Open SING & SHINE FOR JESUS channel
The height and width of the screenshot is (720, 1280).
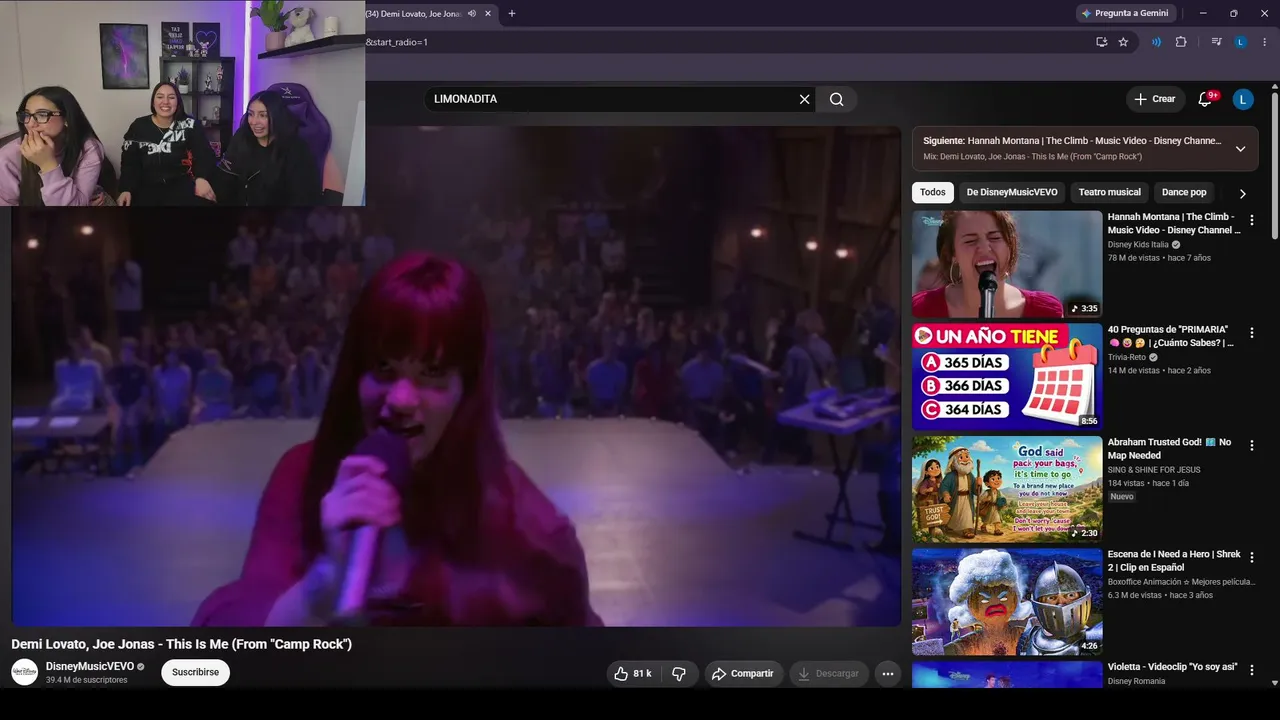click(x=1154, y=470)
